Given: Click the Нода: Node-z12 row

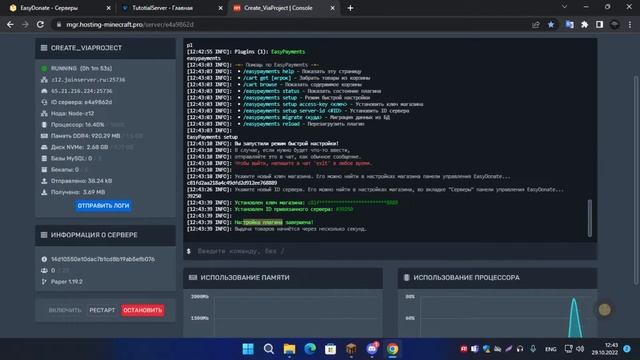Looking at the screenshot, I should 72,113.
